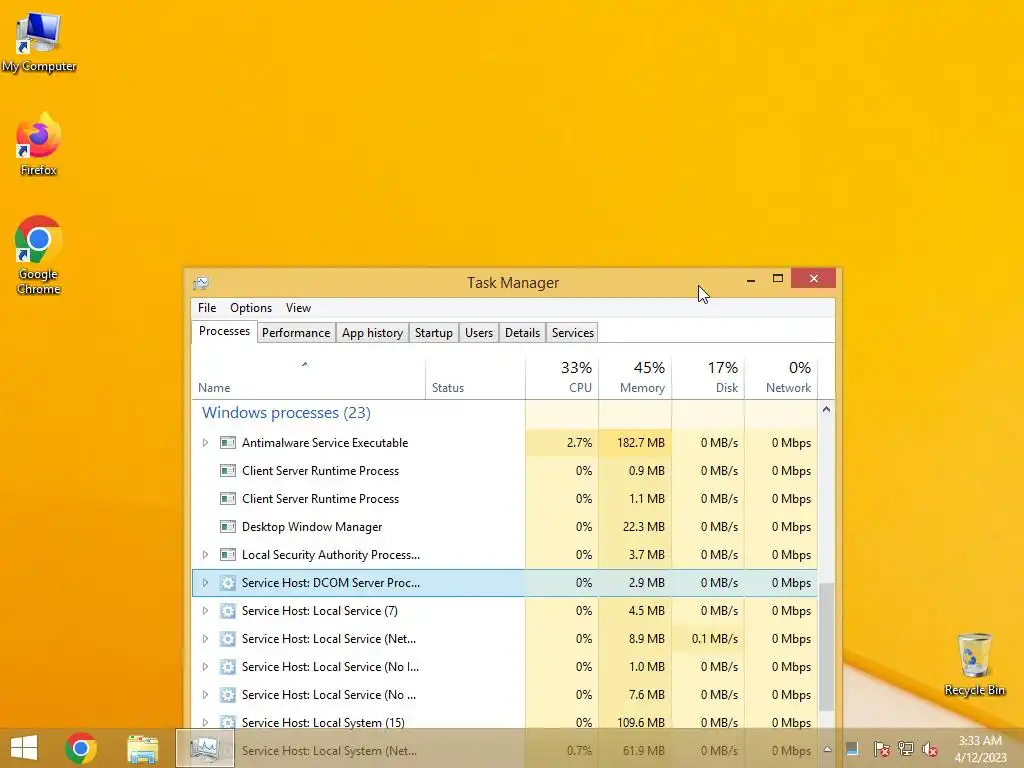Open the Options menu
Viewport: 1024px width, 768px height.
point(251,308)
